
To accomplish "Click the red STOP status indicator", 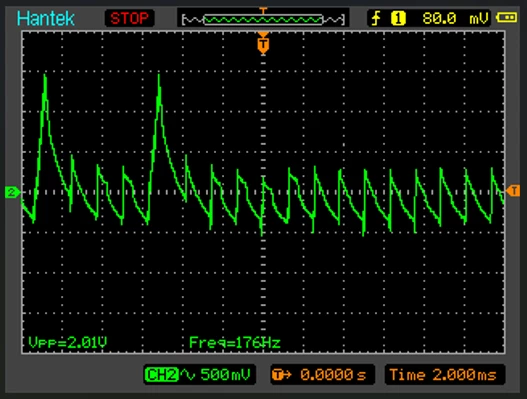I will [x=129, y=18].
